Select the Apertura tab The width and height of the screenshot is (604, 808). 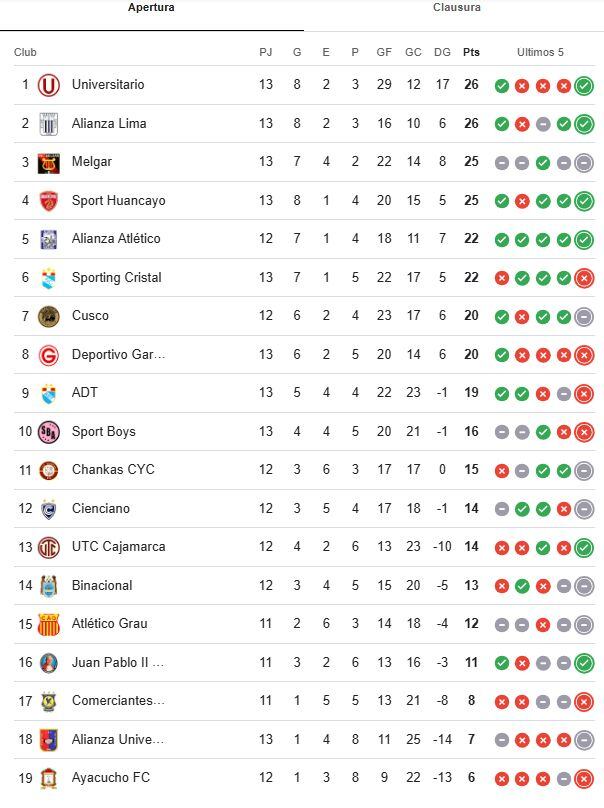pyautogui.click(x=151, y=8)
